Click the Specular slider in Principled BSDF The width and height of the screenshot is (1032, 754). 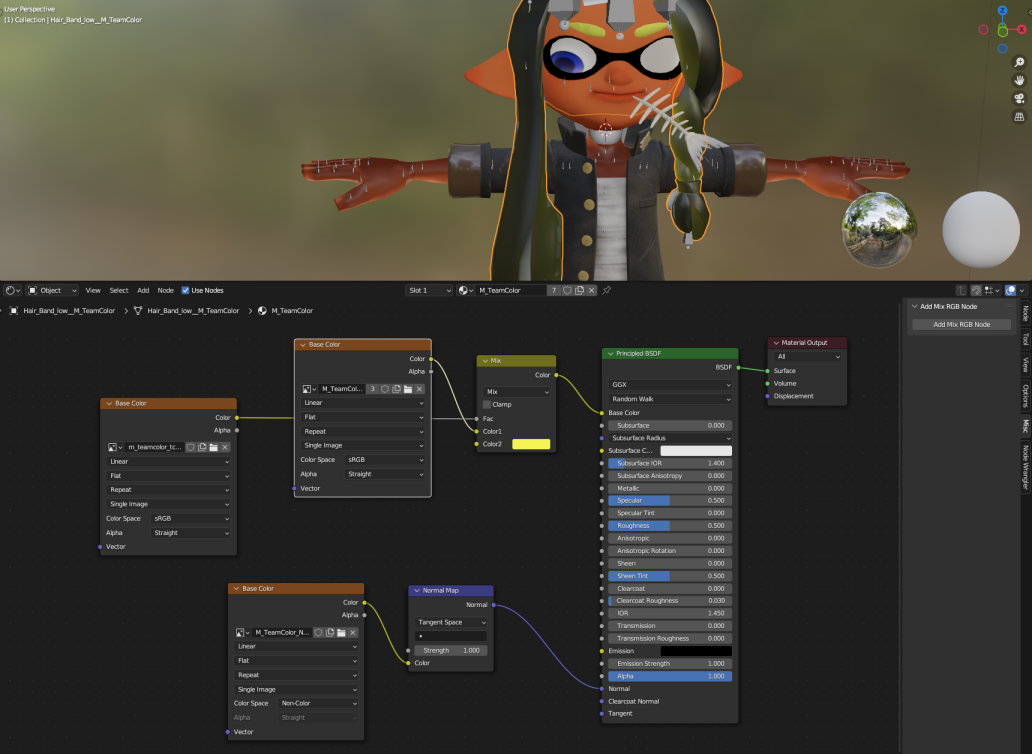coord(670,501)
